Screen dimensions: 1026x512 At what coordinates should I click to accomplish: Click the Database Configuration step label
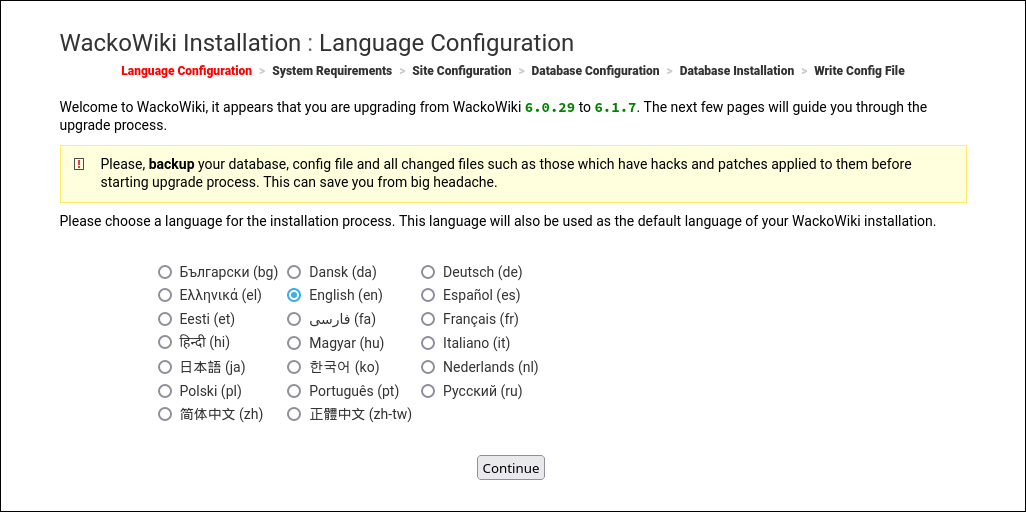[x=595, y=71]
